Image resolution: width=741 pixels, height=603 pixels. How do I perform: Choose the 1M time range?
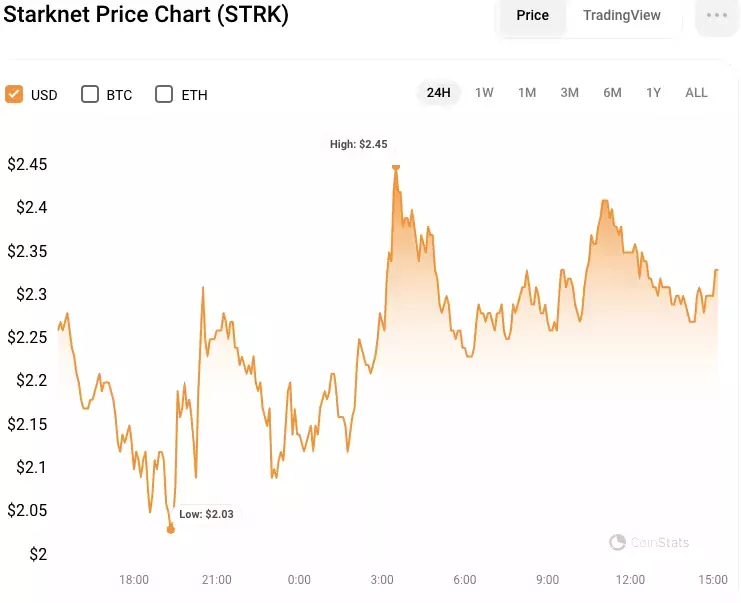coord(527,93)
